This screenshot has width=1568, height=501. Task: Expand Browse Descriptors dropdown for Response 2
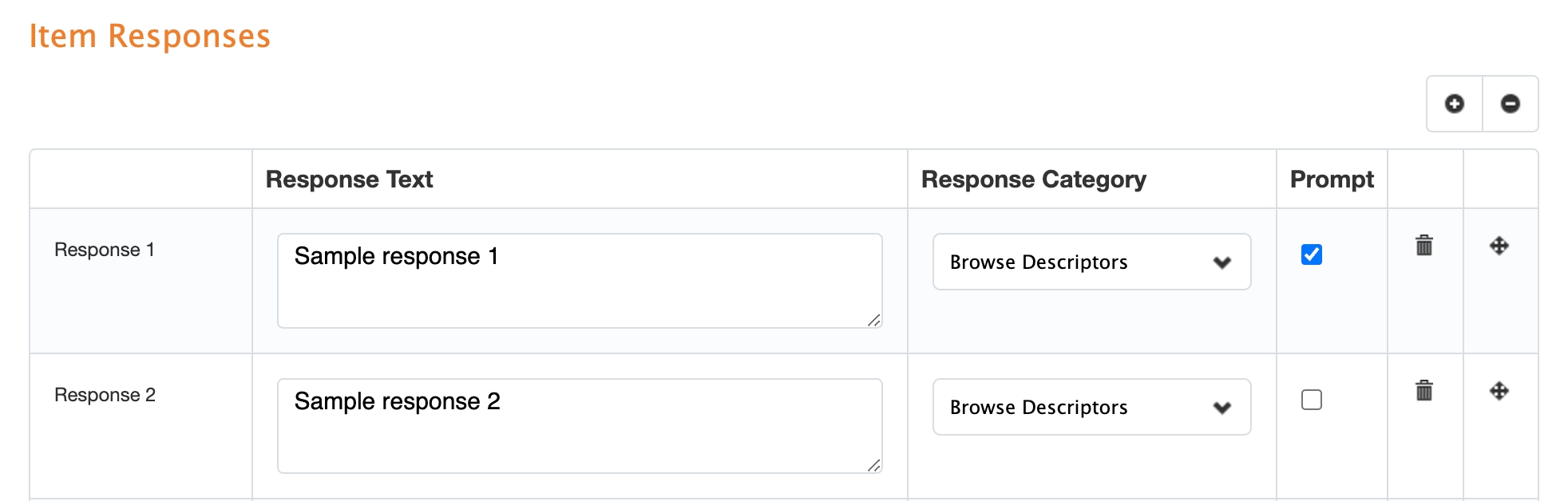click(x=1091, y=407)
